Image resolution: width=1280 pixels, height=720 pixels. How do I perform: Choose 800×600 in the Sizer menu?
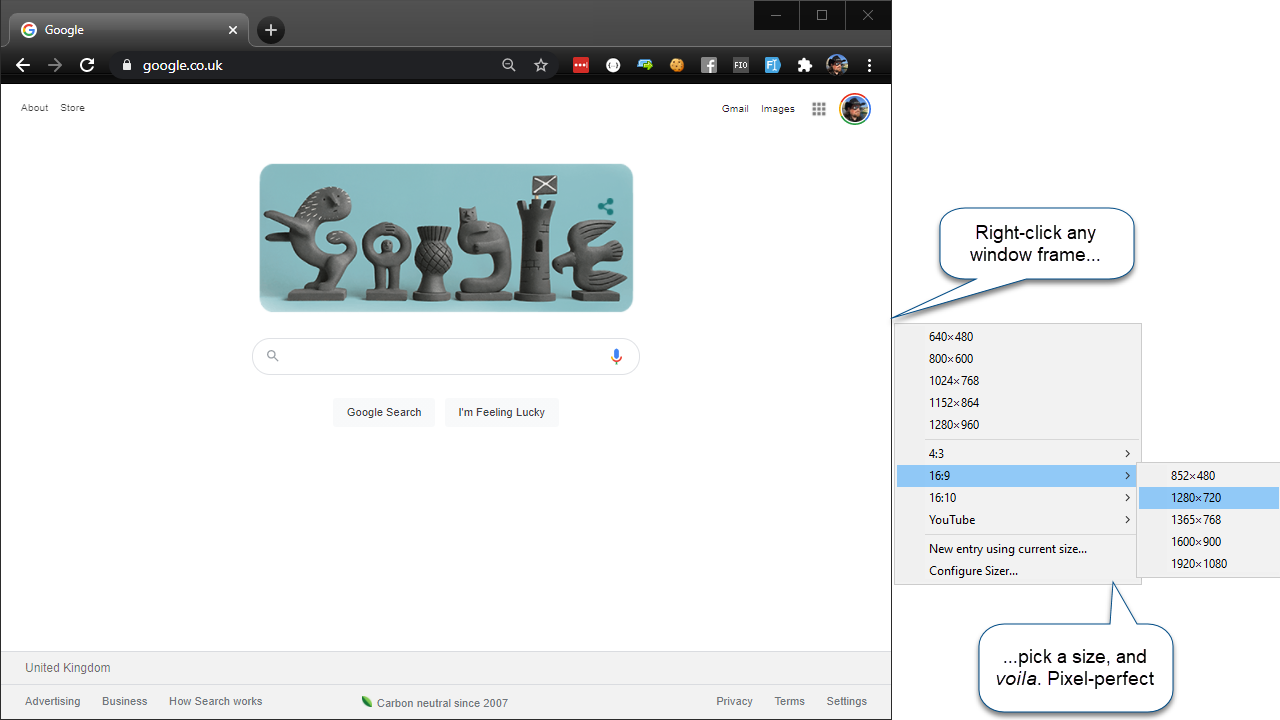pos(1018,359)
